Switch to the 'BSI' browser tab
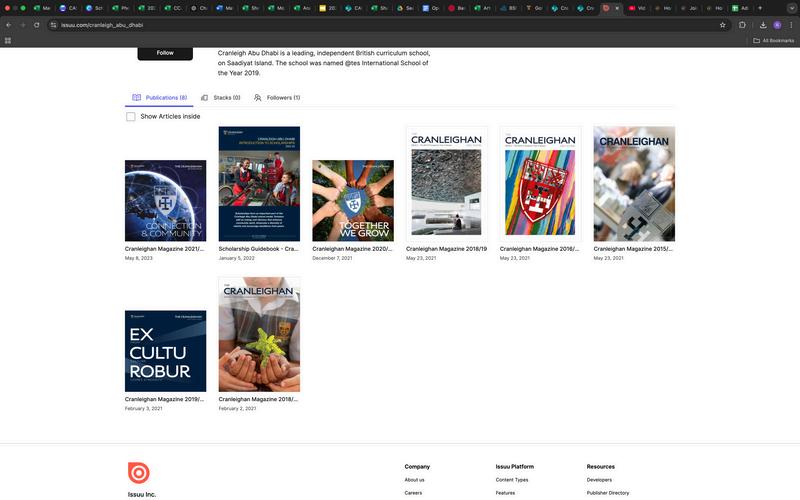Viewport: 800px width, 500px height. pyautogui.click(x=508, y=8)
